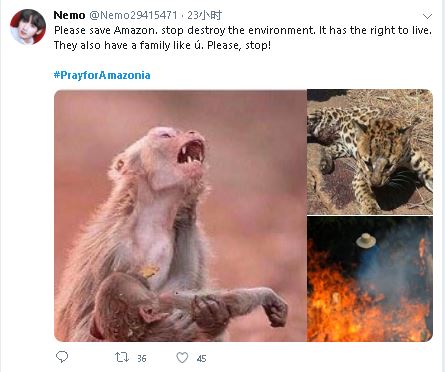Viewport: 445px width, 372px height.
Task: Like the tweet with the heart icon
Action: tap(182, 358)
